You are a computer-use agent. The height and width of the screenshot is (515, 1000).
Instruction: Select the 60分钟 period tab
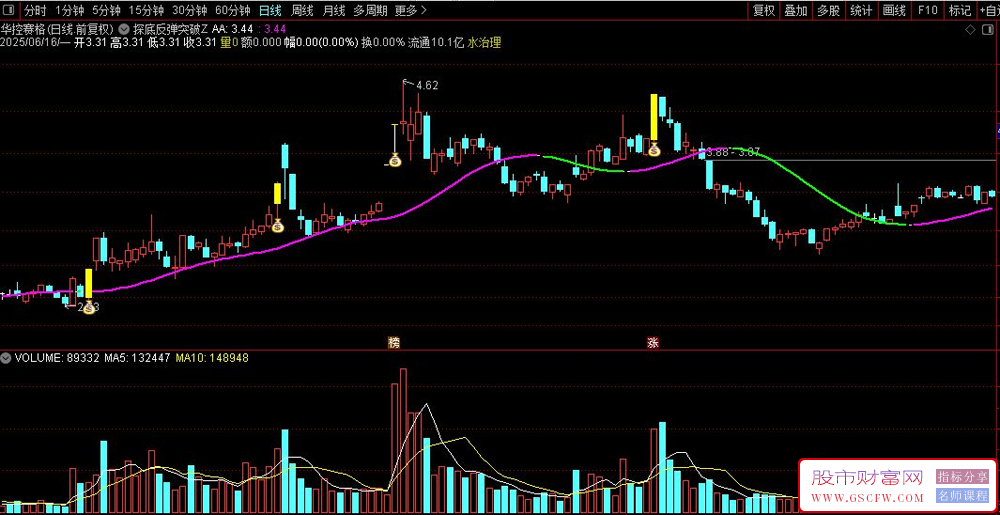click(232, 10)
